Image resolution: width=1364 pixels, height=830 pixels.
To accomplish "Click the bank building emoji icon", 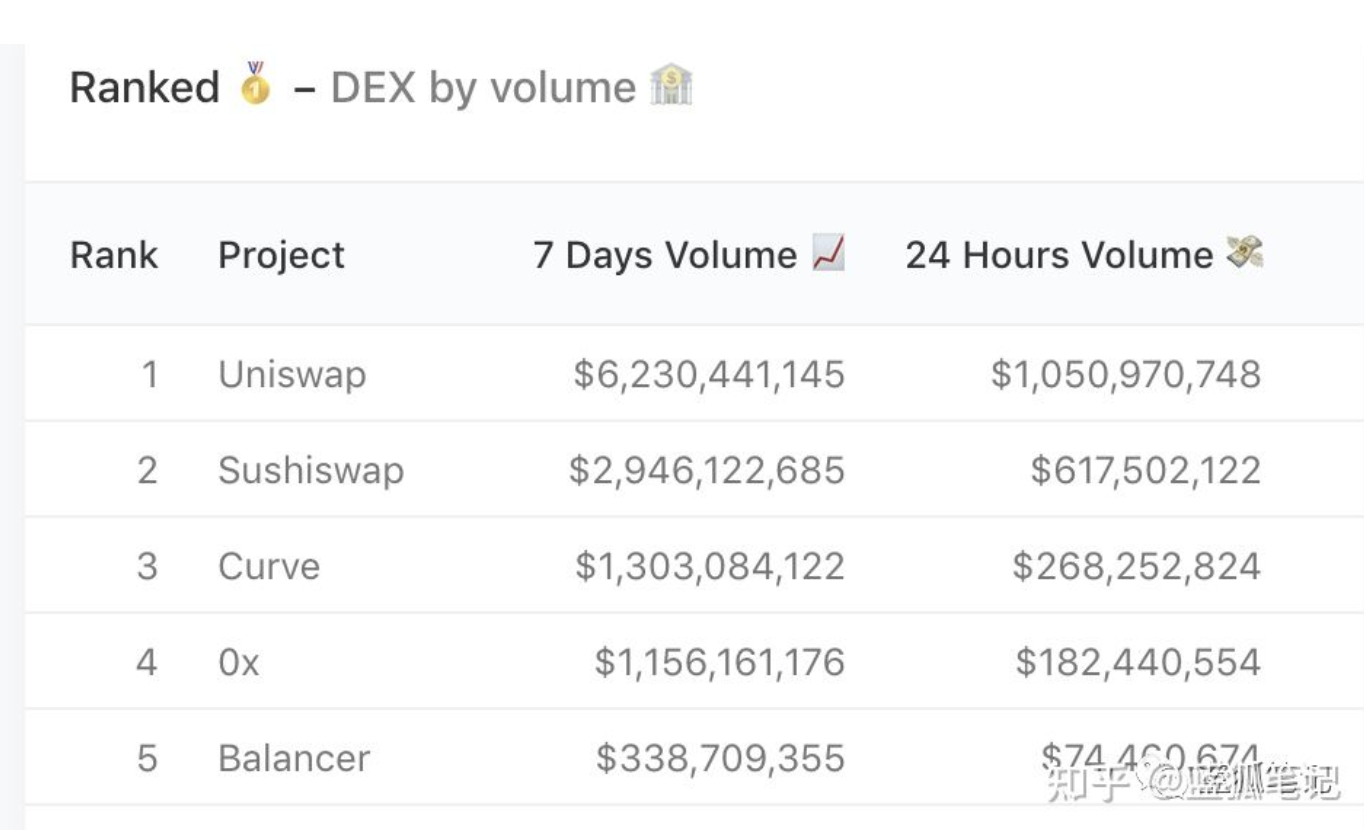I will (671, 86).
